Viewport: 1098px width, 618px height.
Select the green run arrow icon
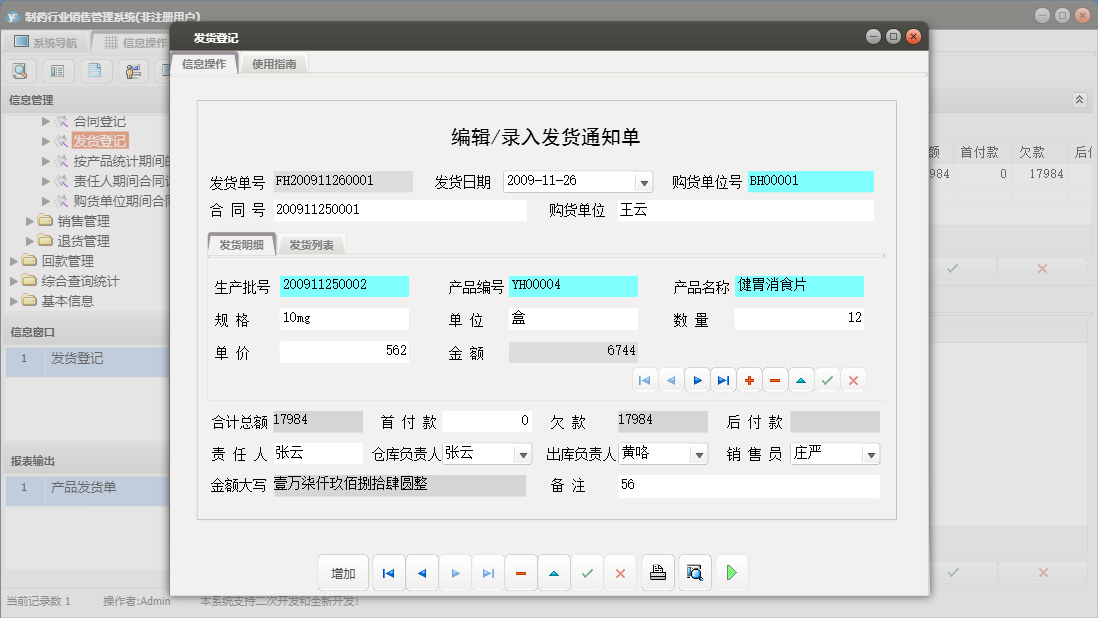731,573
